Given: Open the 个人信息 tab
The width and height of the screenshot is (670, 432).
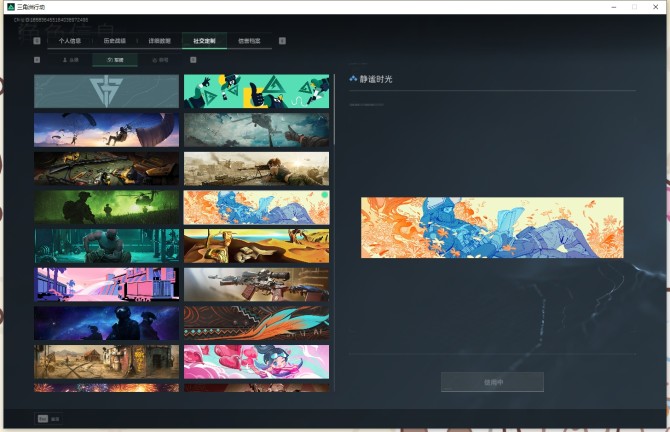Looking at the screenshot, I should (70, 41).
